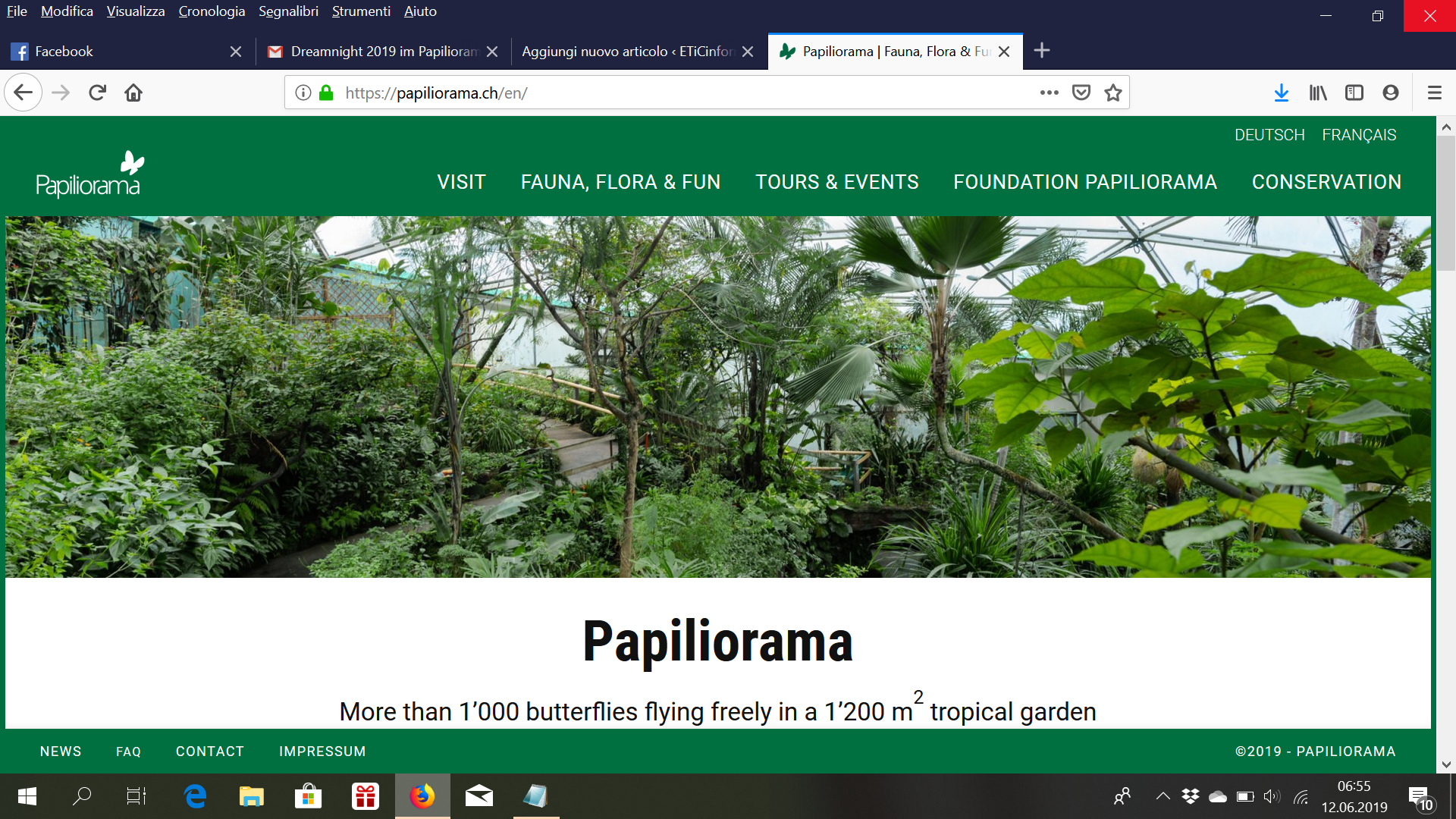Click the page scrollbar down arrow

1445,764
